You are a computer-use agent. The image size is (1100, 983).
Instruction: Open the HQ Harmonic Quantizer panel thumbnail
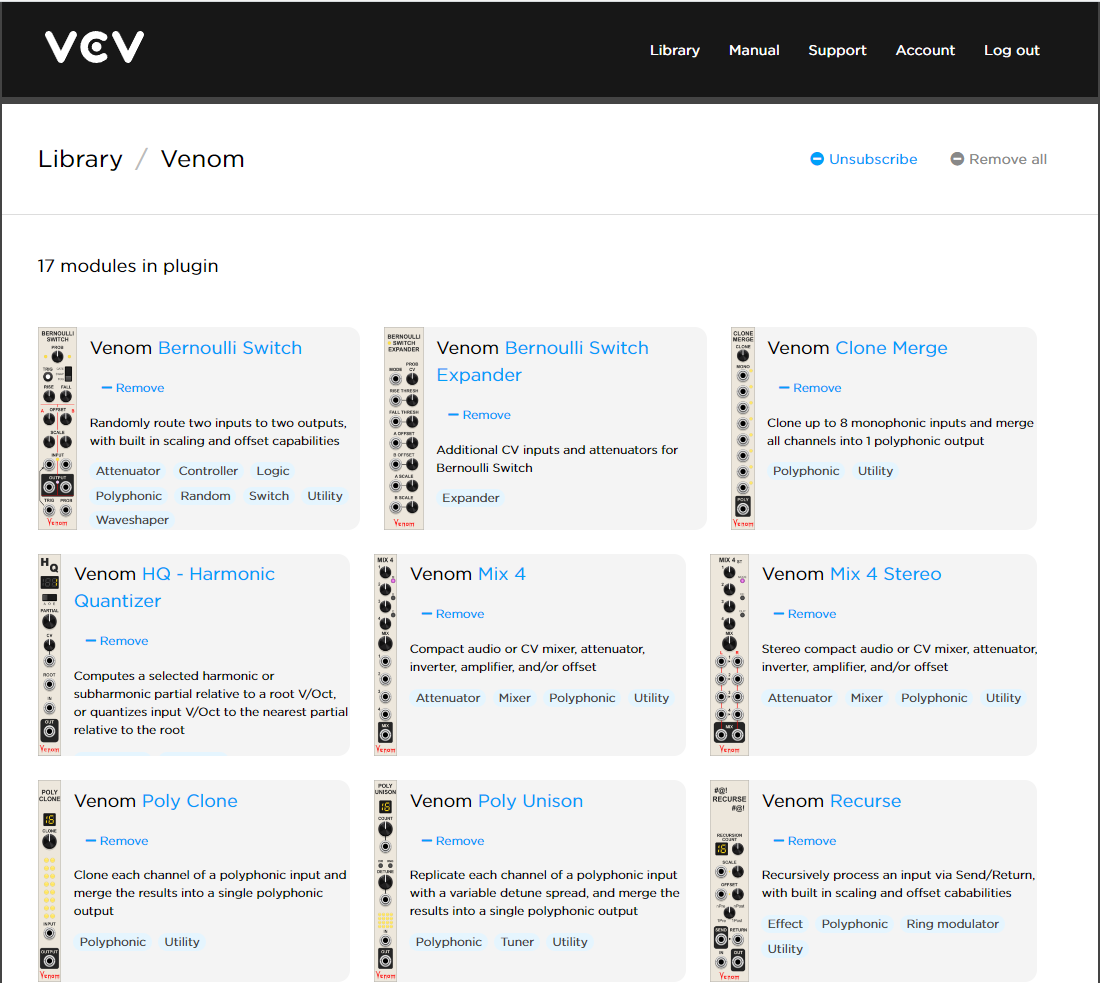(50, 655)
